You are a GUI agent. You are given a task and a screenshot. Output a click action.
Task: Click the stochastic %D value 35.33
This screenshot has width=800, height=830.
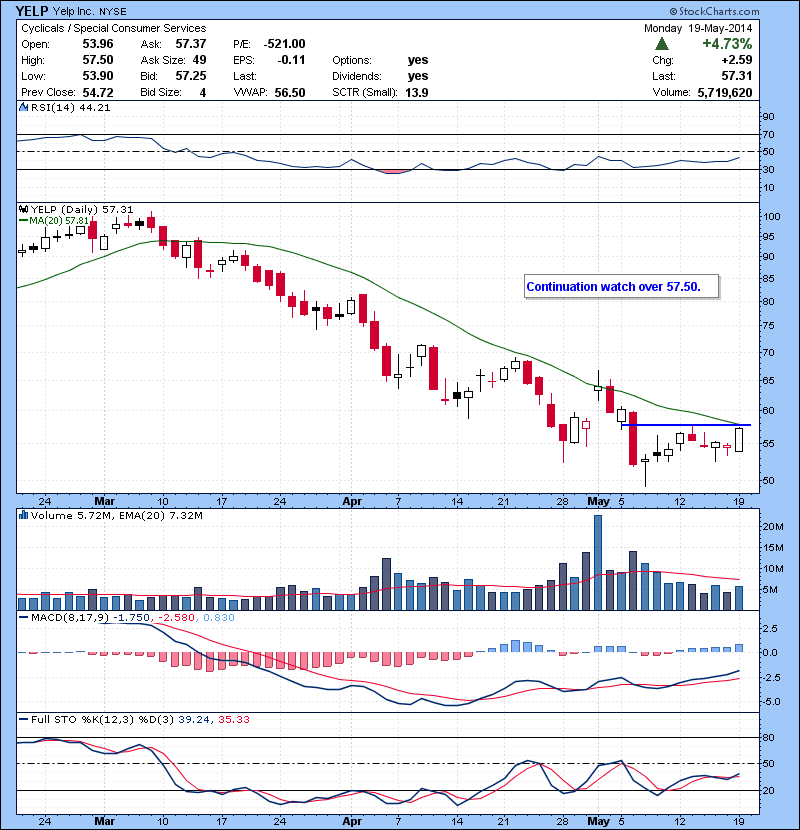(x=233, y=719)
